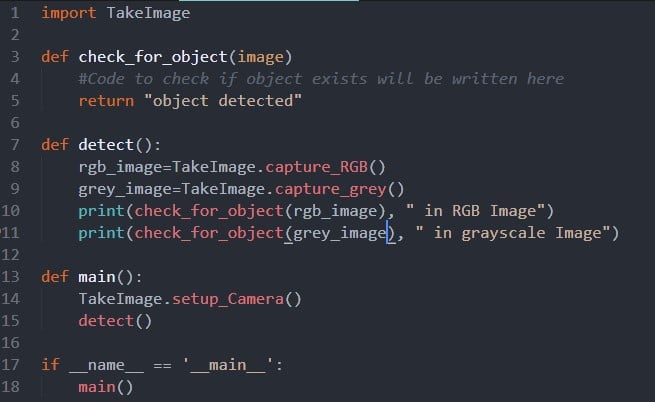Click grey_image variable assignment on line 9
The image size is (655, 402).
[125, 189]
